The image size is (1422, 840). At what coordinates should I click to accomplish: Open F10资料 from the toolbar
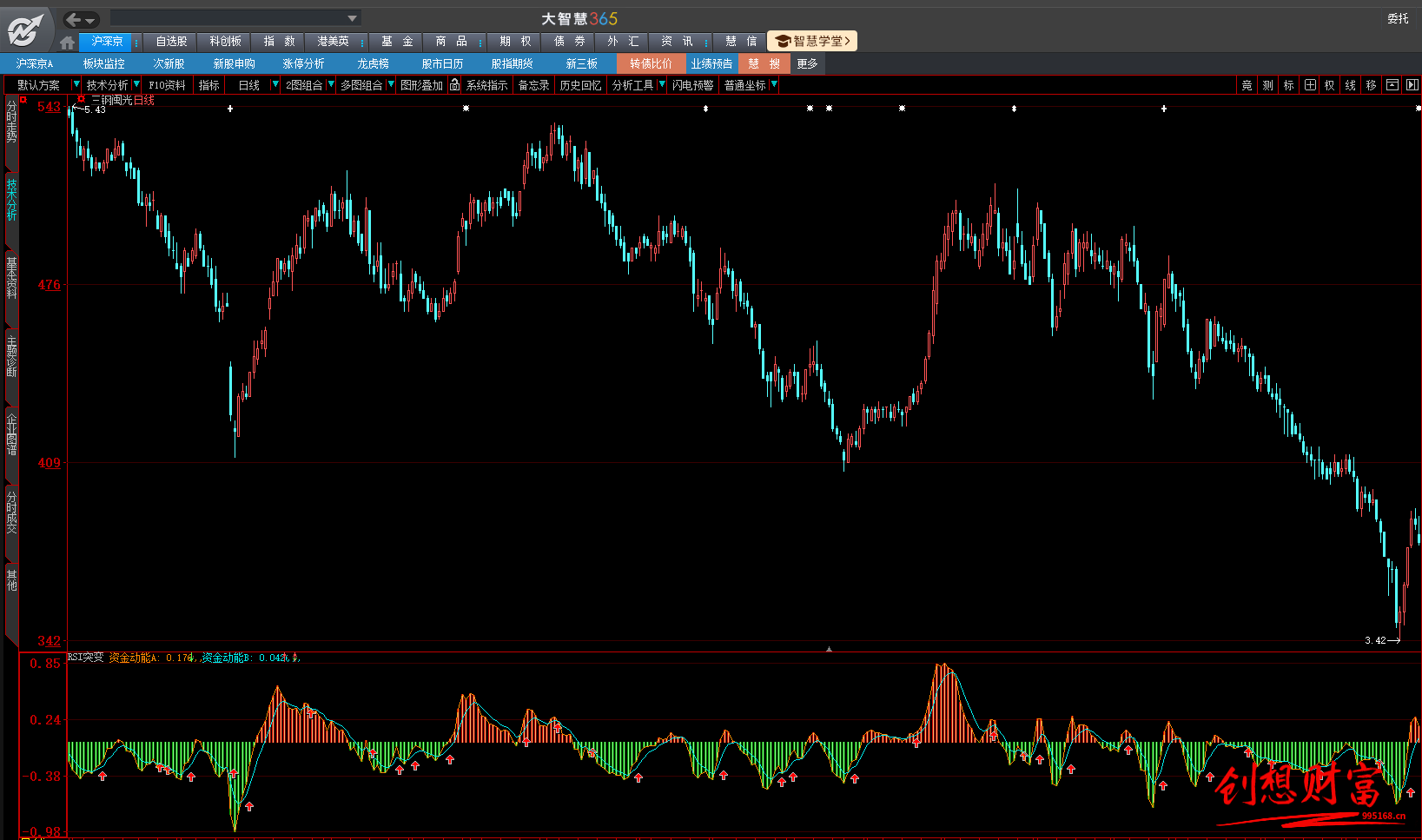click(x=167, y=85)
